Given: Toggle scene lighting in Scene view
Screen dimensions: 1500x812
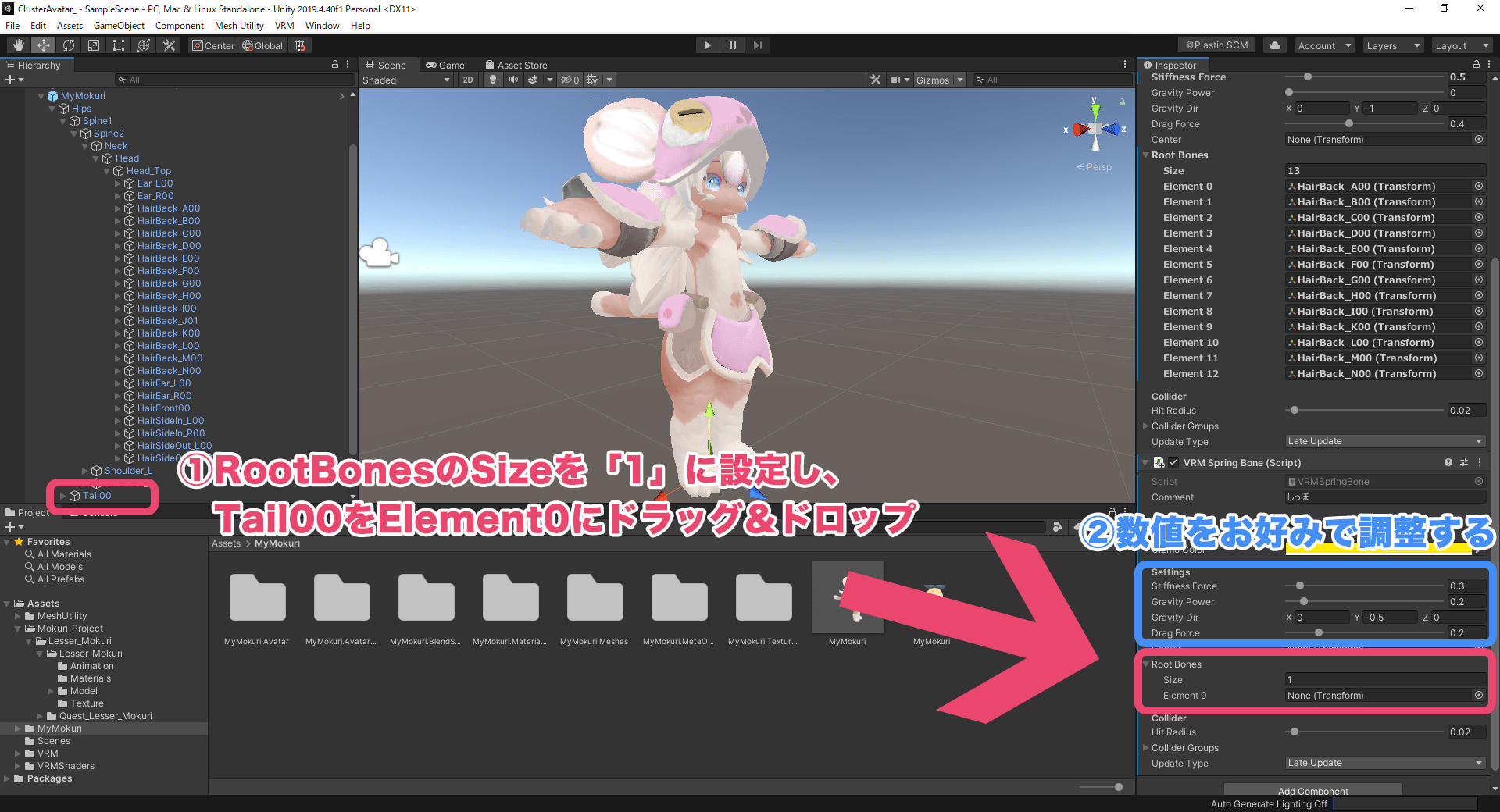Looking at the screenshot, I should click(x=493, y=80).
